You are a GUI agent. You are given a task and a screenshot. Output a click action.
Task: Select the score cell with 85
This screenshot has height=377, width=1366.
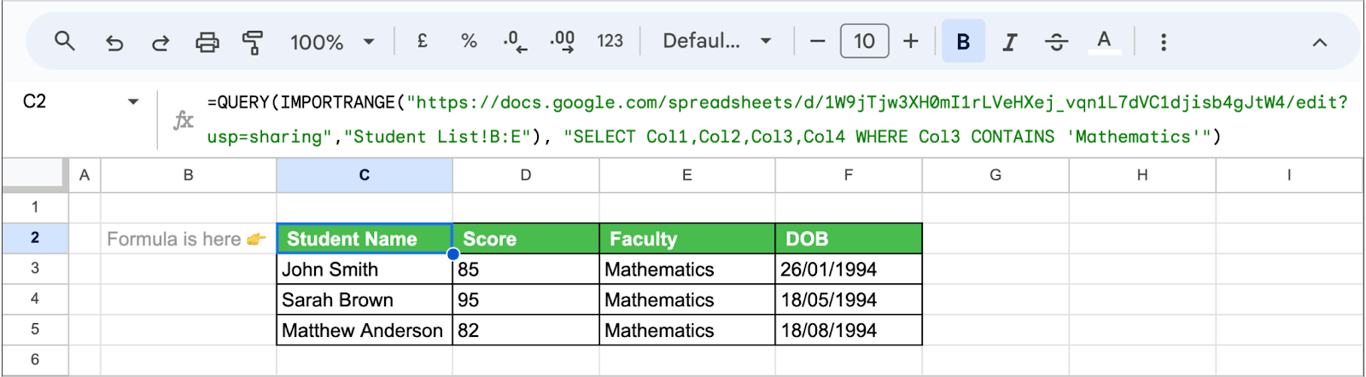point(526,269)
